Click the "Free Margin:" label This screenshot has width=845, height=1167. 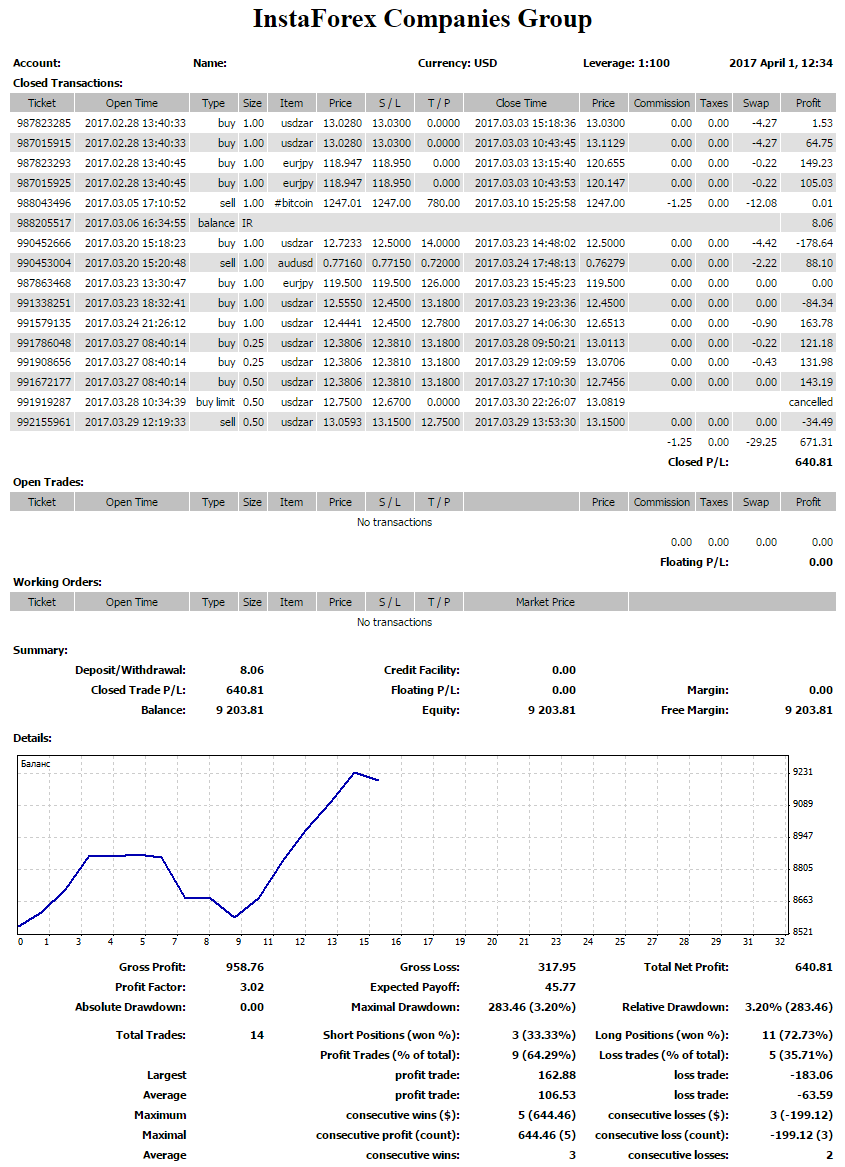695,711
